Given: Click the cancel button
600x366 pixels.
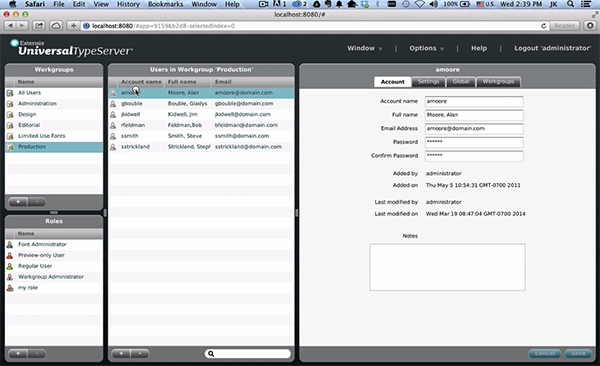Looking at the screenshot, I should pos(545,353).
